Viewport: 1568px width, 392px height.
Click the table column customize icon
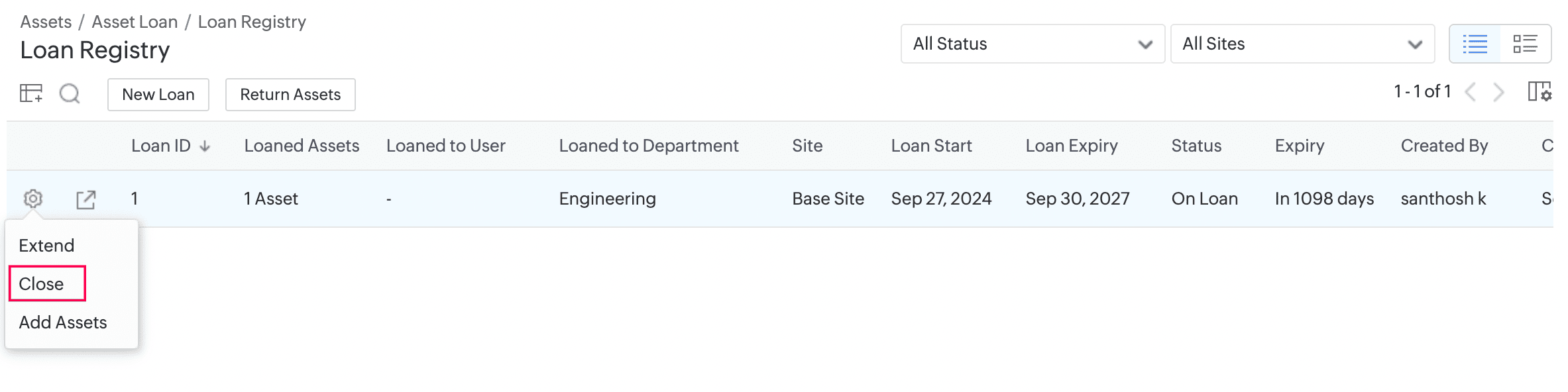pyautogui.click(x=30, y=93)
